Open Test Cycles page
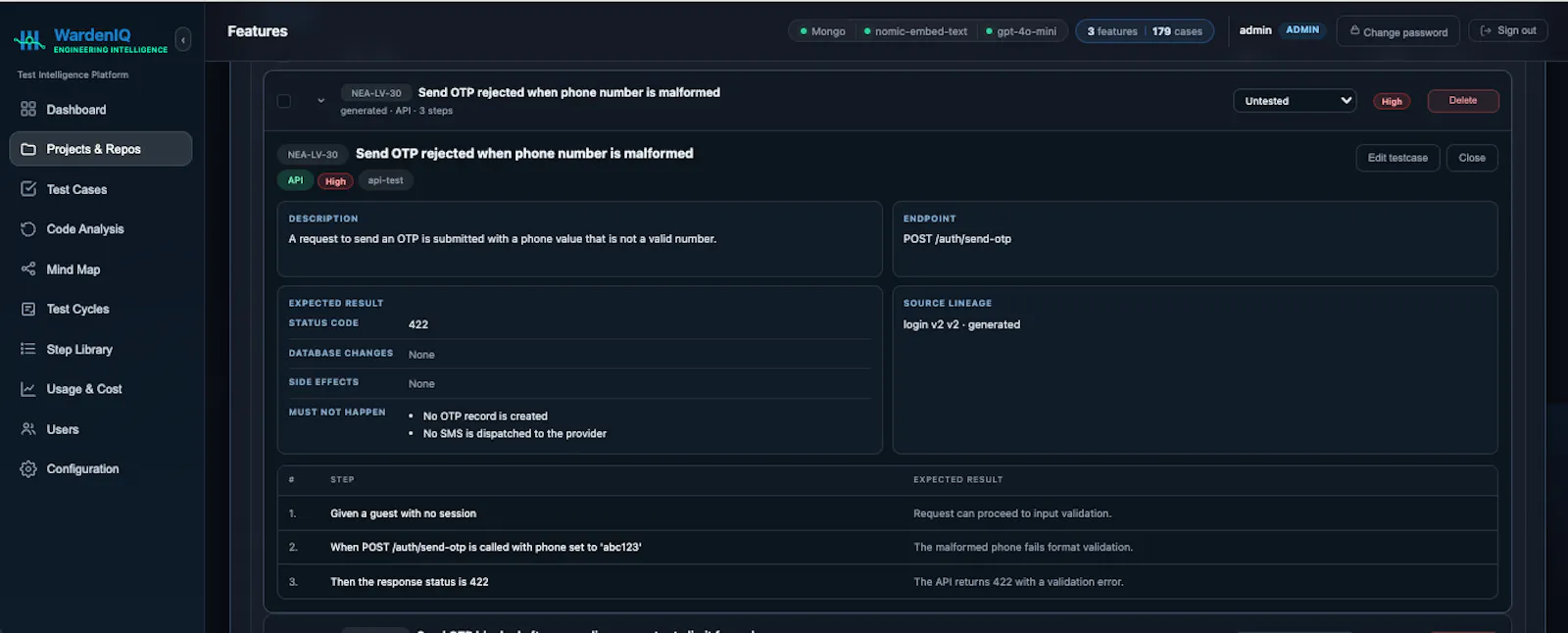This screenshot has width=1568, height=633. click(101, 309)
